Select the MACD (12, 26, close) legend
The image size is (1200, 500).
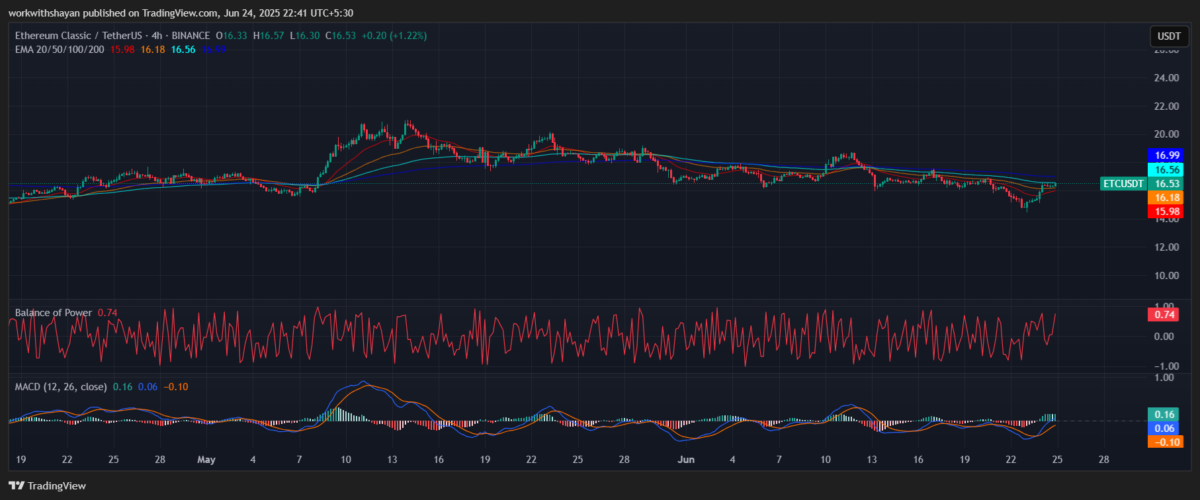60,386
